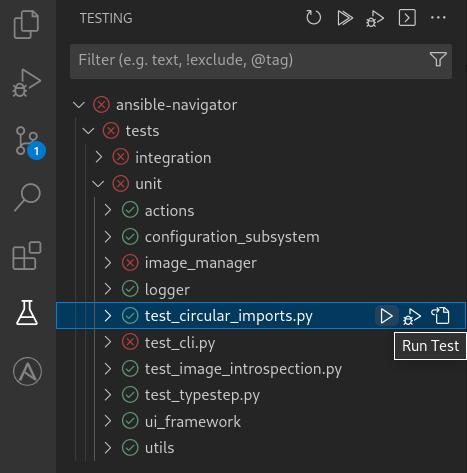467x473 pixels.
Task: Collapse the ansible-navigator root node
Action: pos(79,105)
